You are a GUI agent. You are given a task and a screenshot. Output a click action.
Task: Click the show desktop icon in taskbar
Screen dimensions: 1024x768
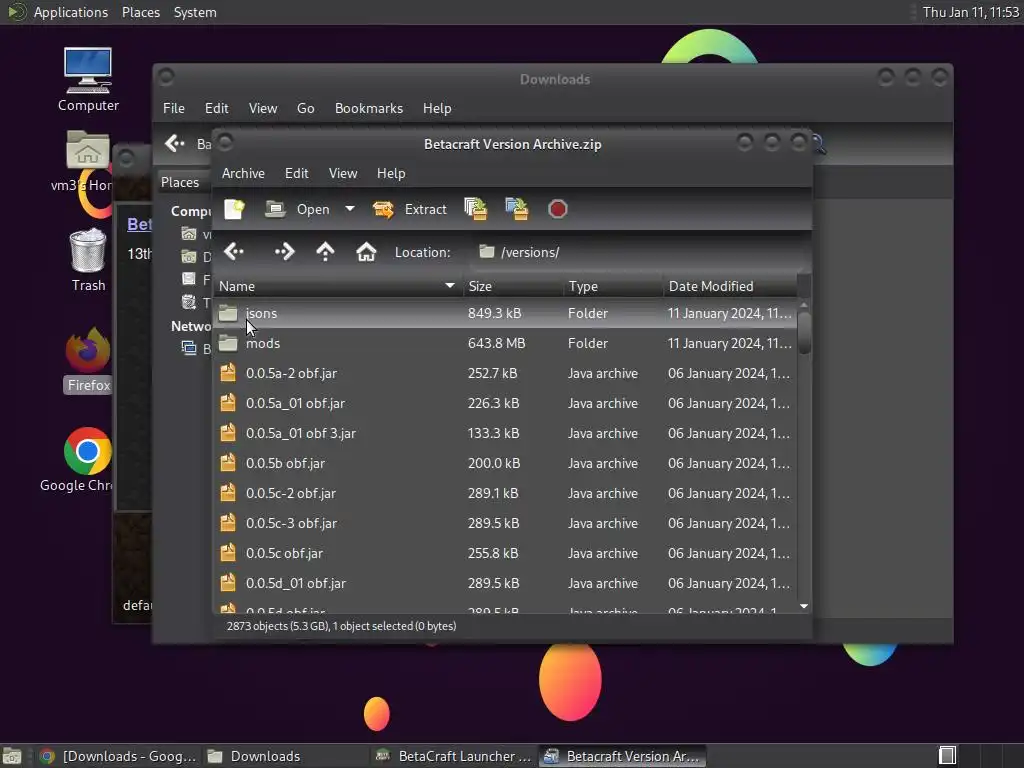12,756
